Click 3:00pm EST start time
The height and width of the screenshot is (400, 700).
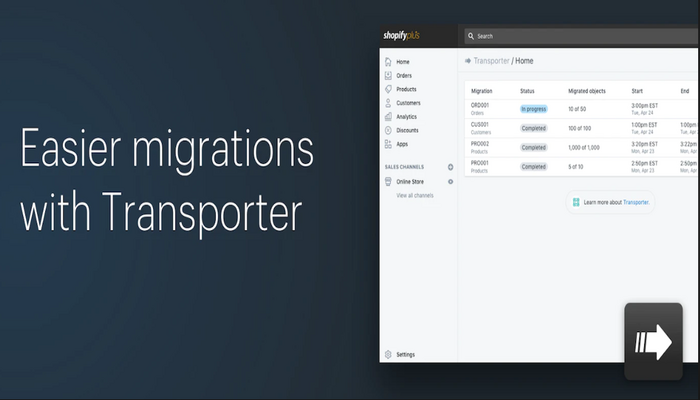click(x=644, y=106)
